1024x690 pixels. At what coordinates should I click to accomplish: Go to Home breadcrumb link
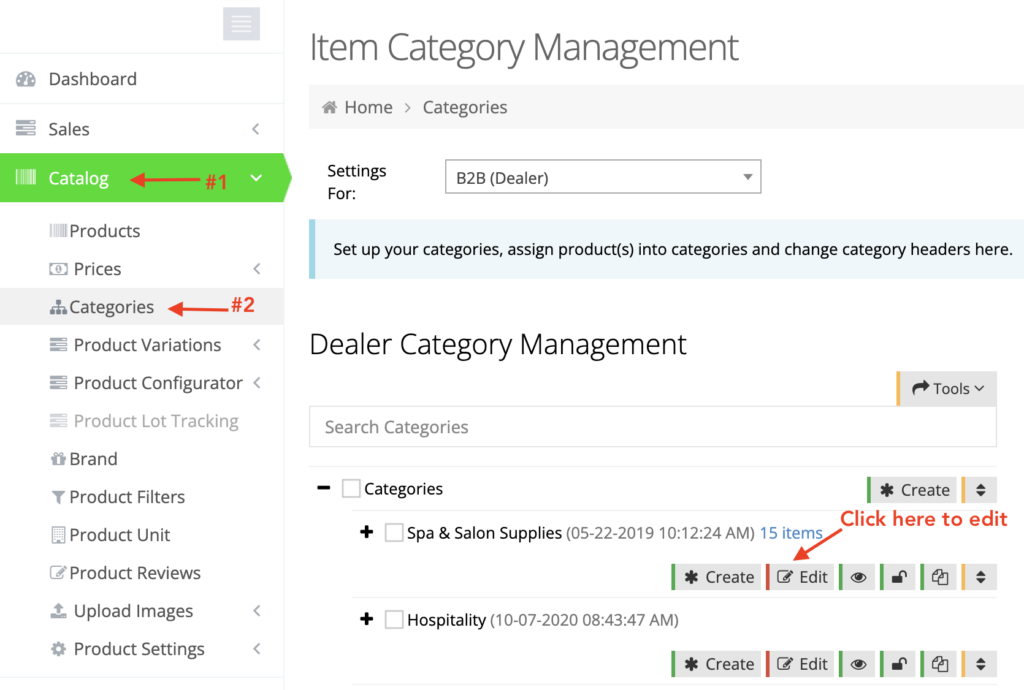pos(368,107)
